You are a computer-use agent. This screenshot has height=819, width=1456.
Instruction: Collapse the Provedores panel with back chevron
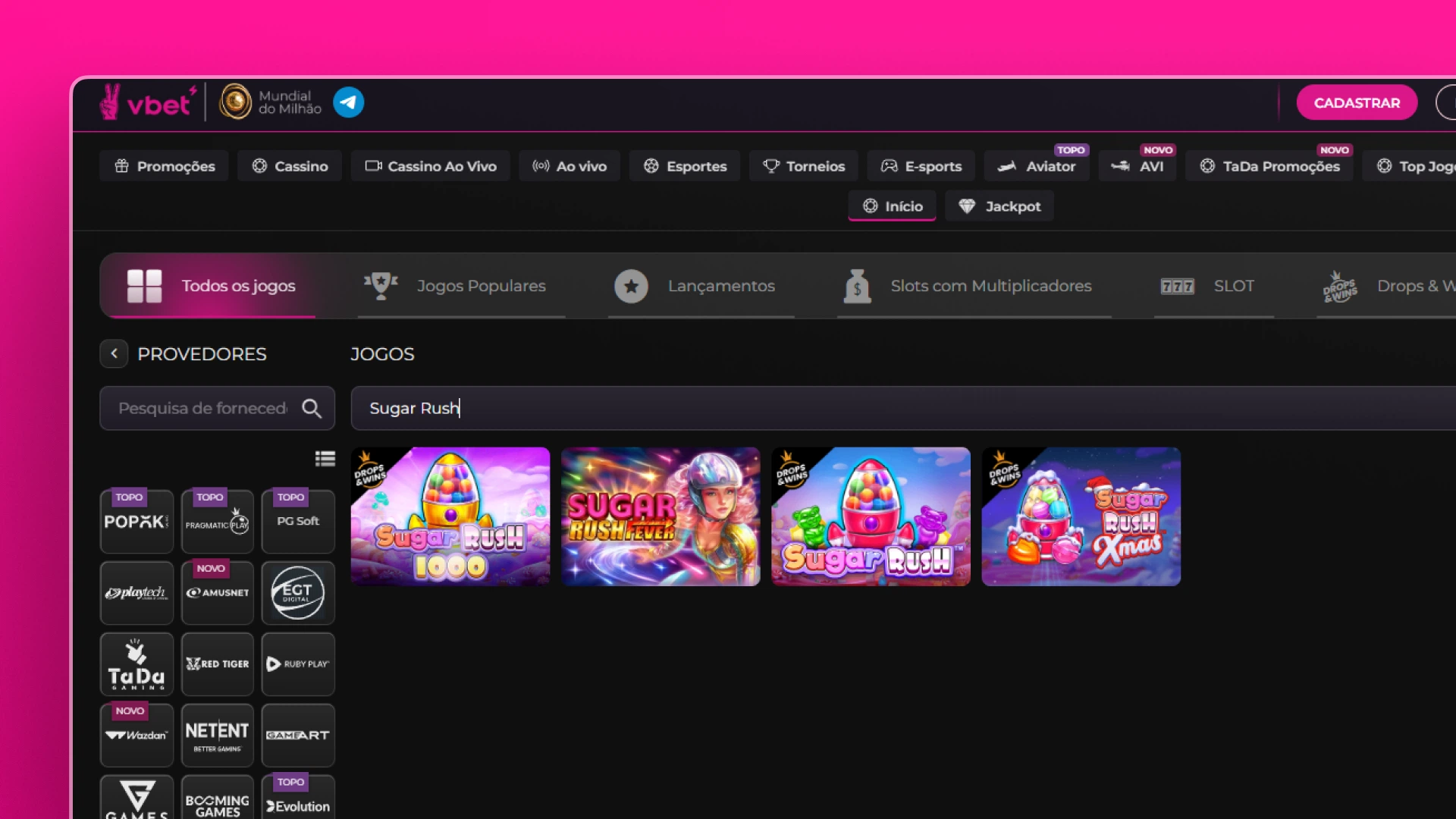[x=114, y=353]
